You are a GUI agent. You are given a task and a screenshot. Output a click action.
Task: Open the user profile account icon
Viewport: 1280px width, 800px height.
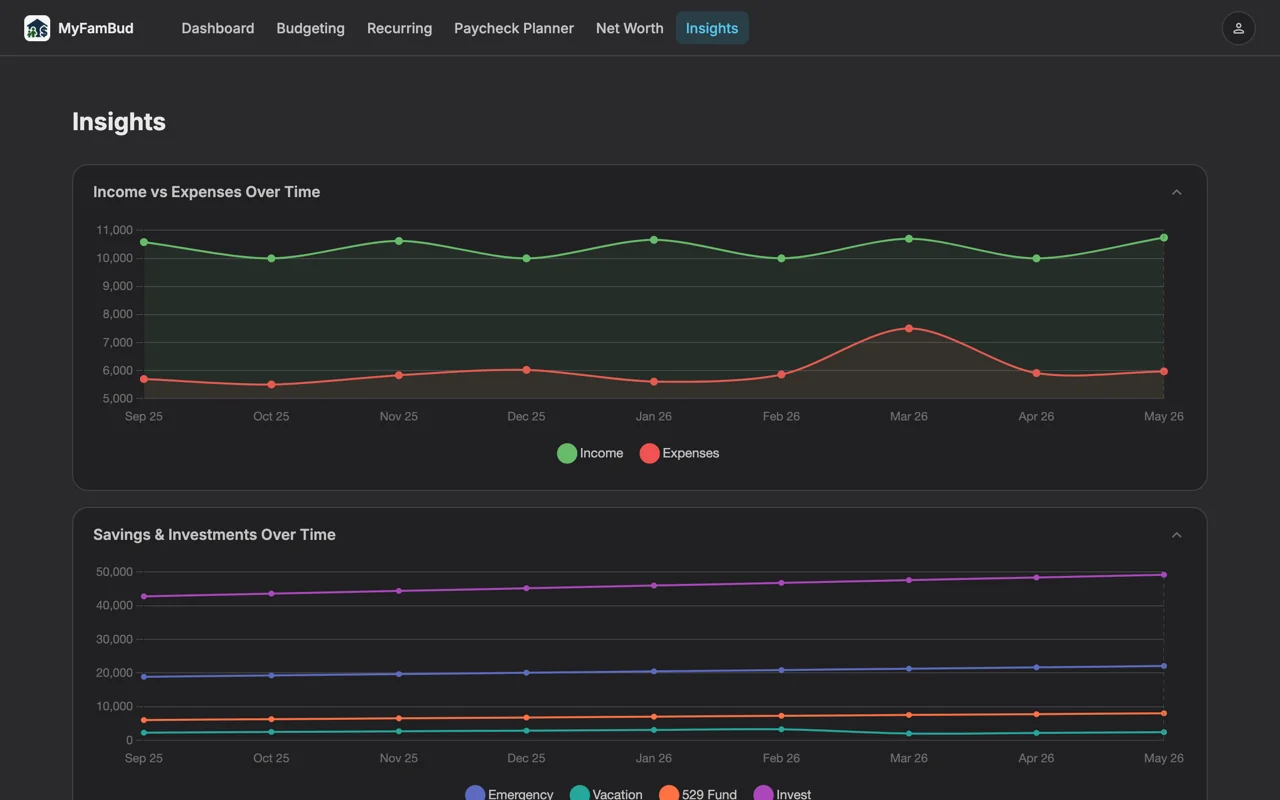pyautogui.click(x=1238, y=28)
